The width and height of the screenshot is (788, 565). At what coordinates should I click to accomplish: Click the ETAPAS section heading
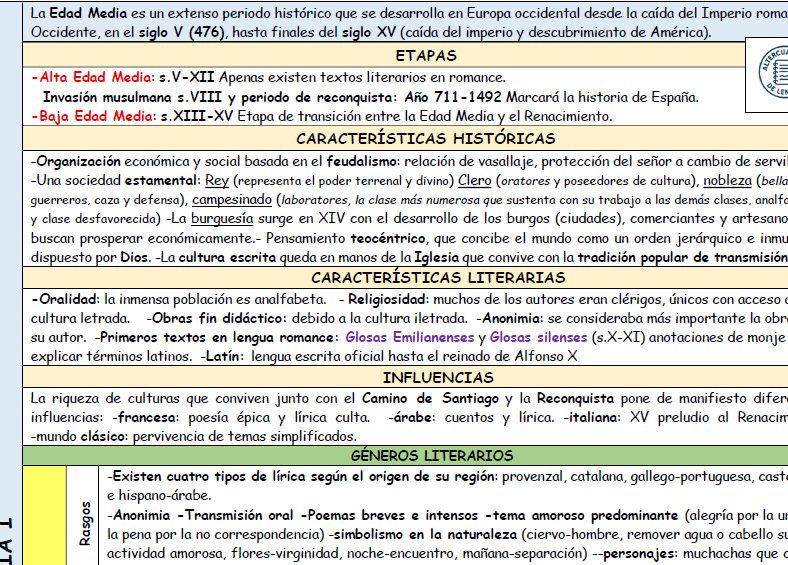[x=426, y=55]
